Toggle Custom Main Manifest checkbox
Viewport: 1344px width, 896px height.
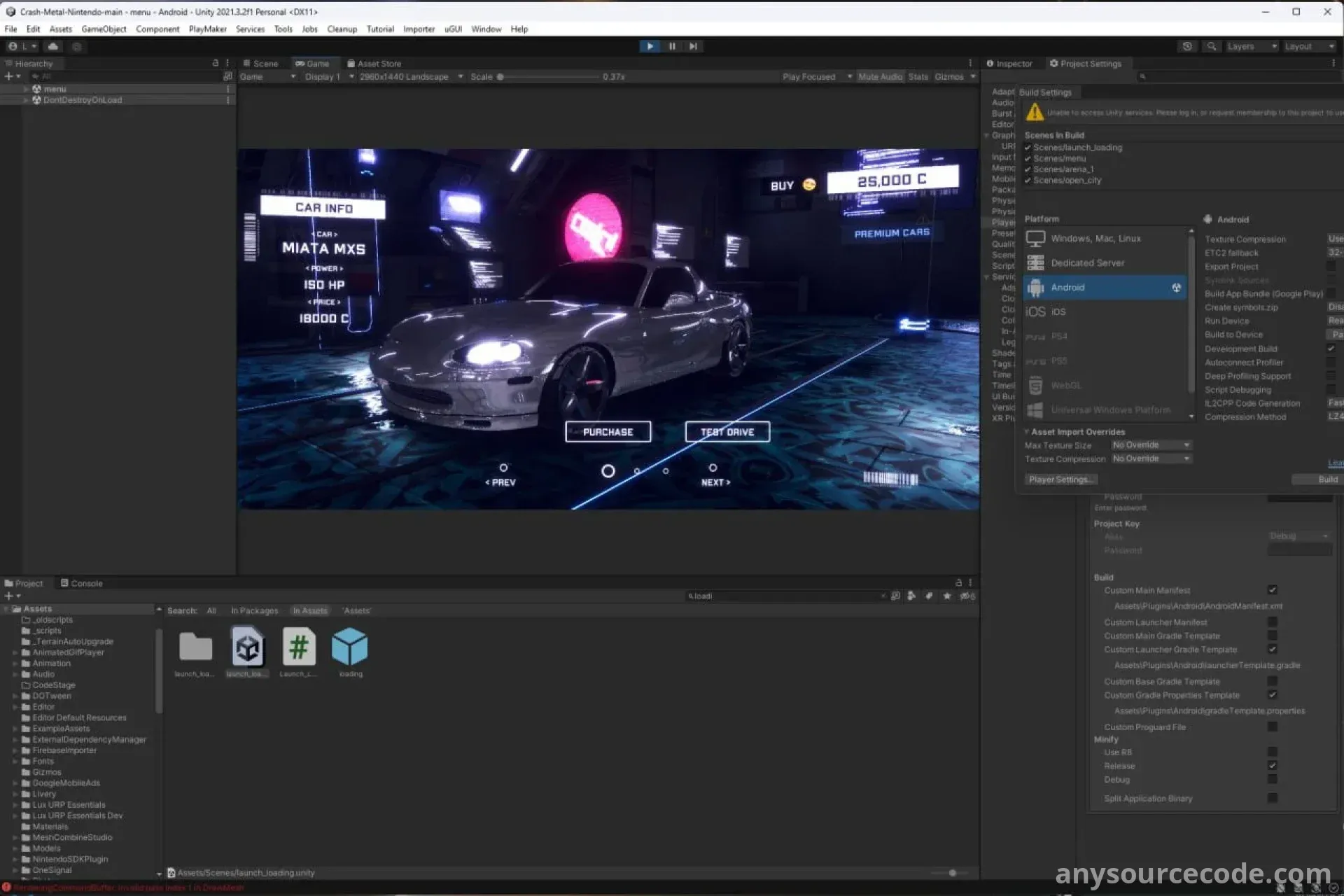click(1272, 590)
